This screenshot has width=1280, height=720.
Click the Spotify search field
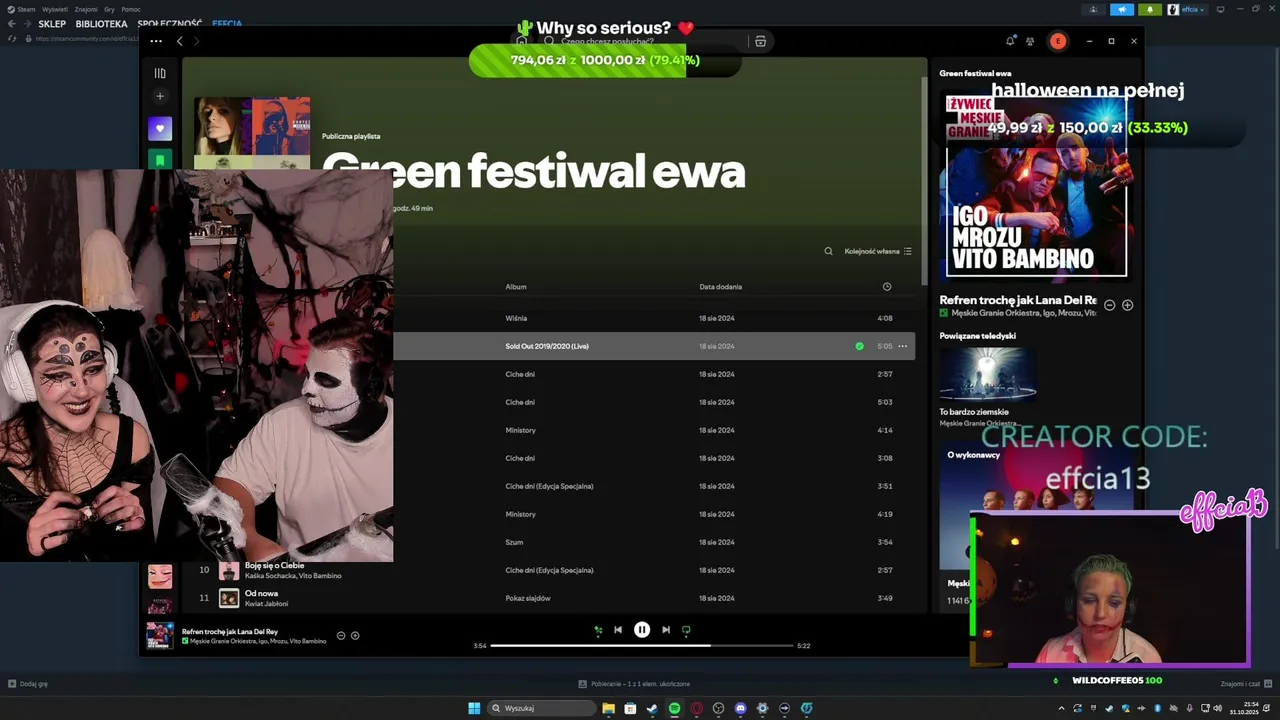(x=645, y=41)
